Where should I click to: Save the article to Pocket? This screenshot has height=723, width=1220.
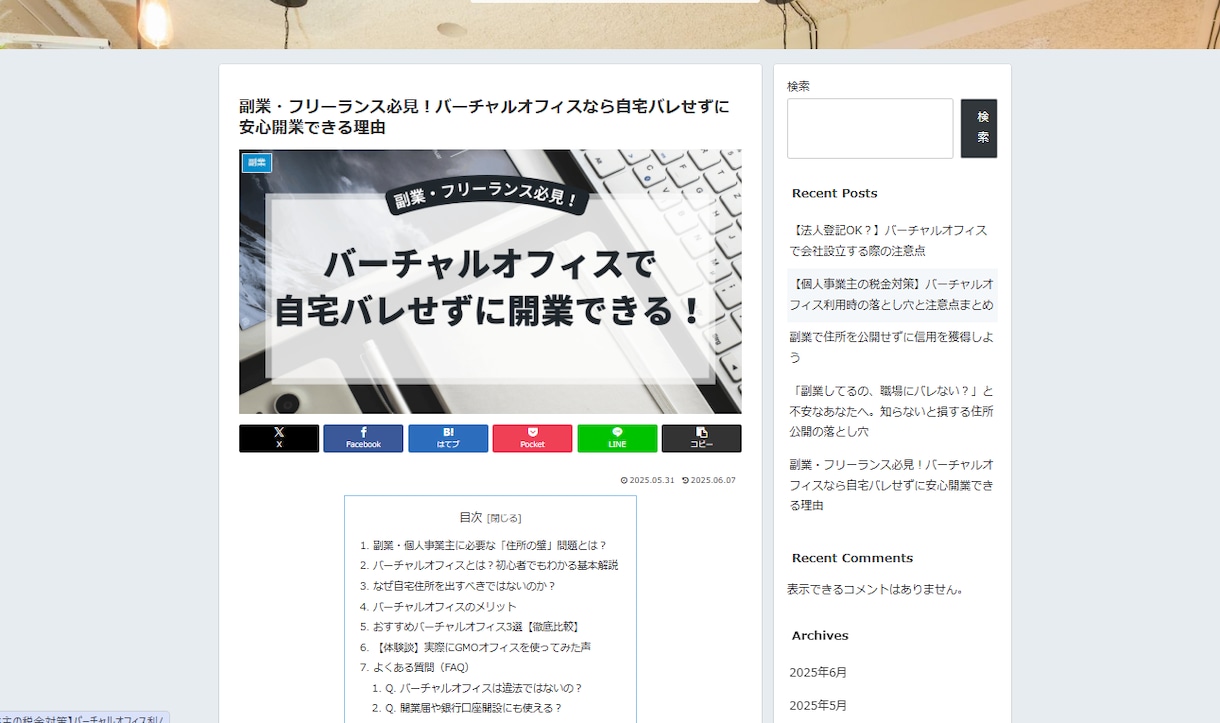[x=532, y=438]
